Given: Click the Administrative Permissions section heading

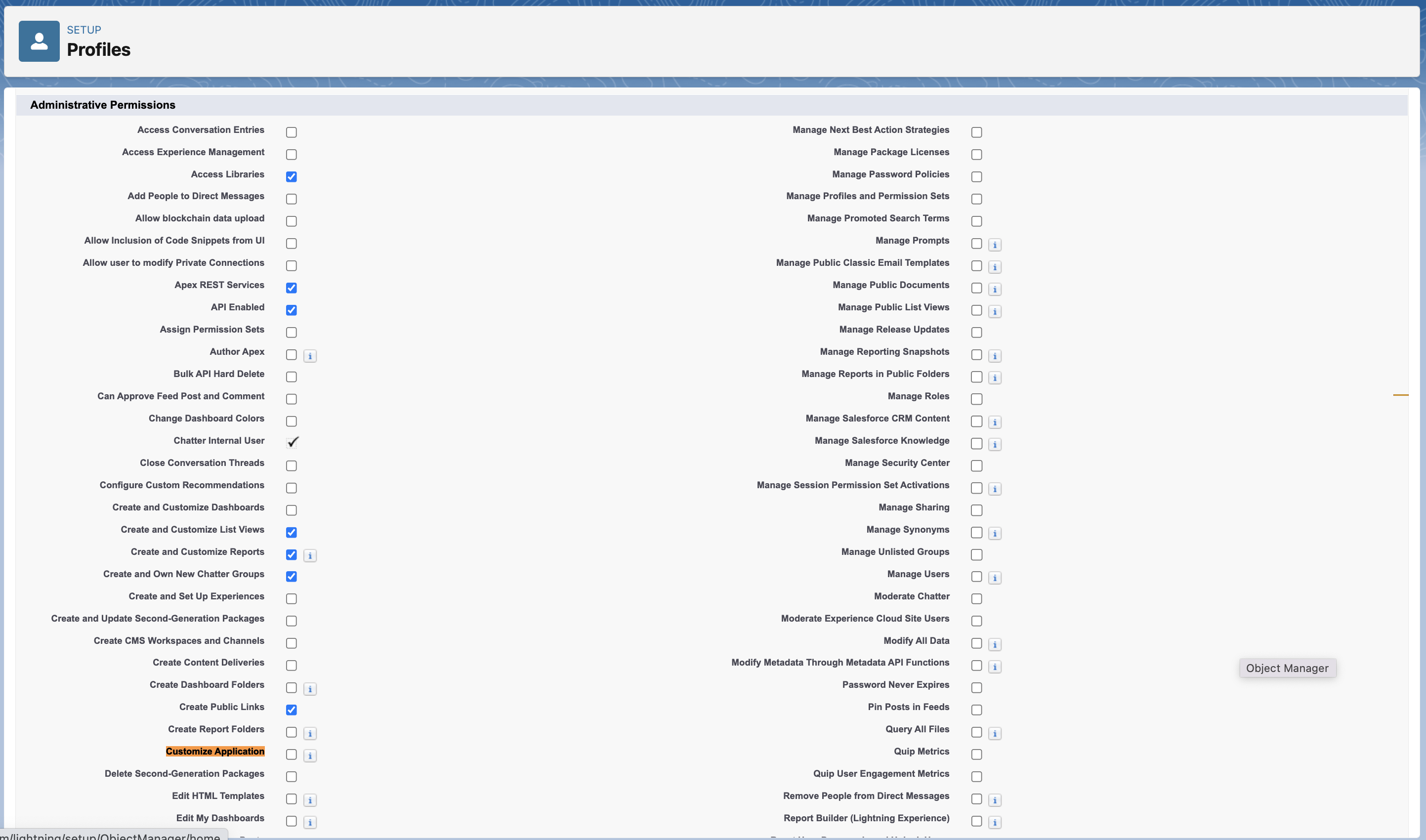Looking at the screenshot, I should [x=102, y=105].
